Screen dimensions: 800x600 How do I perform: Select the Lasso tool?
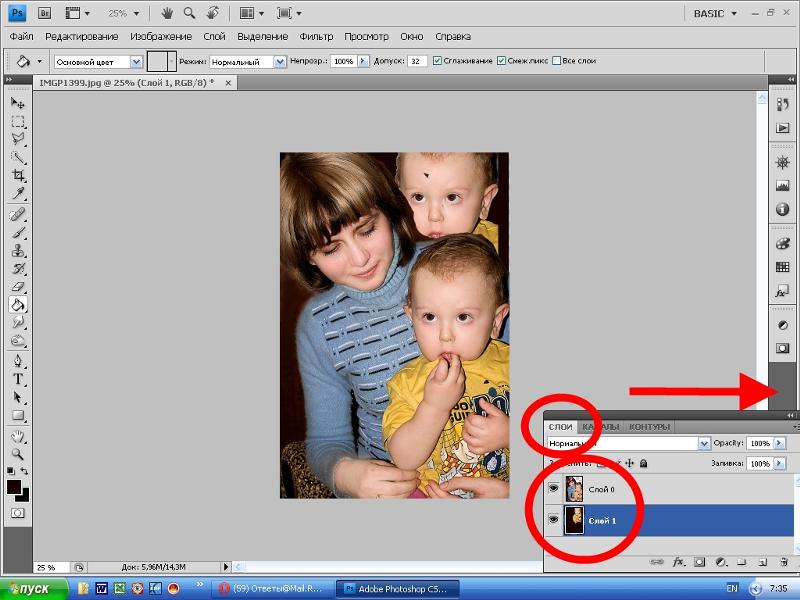[18, 139]
